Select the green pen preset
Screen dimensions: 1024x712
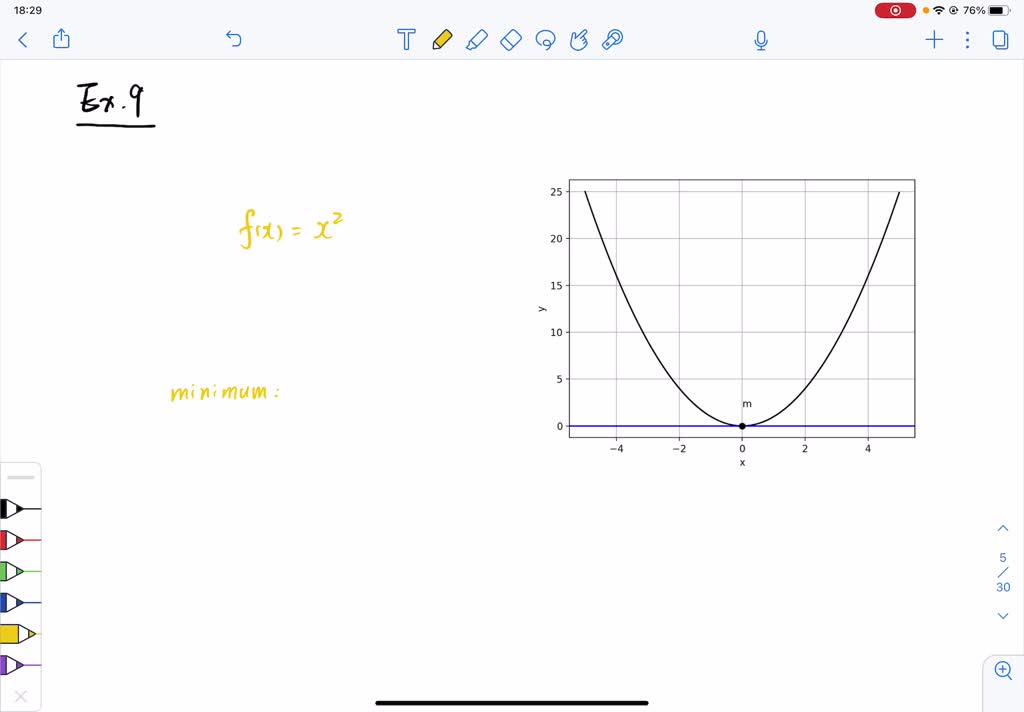point(20,572)
